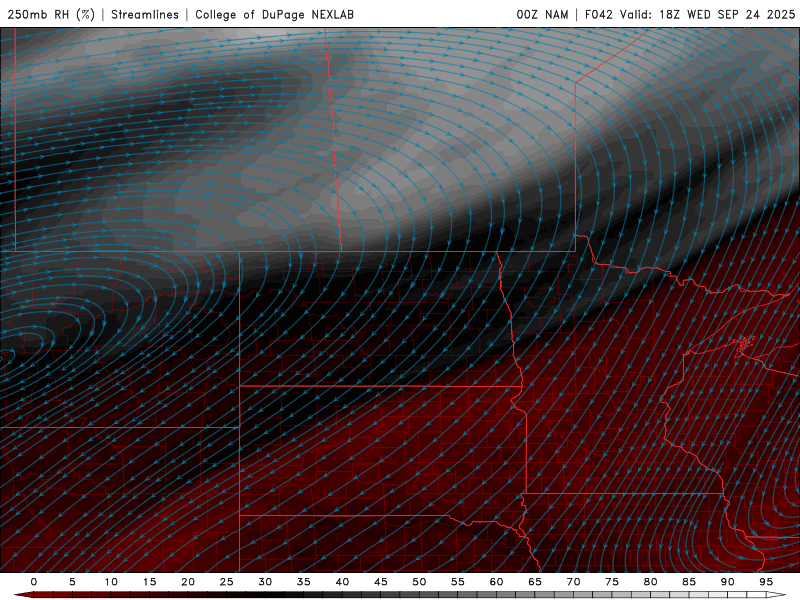Click the colorbar label "40"
The image size is (800, 600).
(x=342, y=582)
